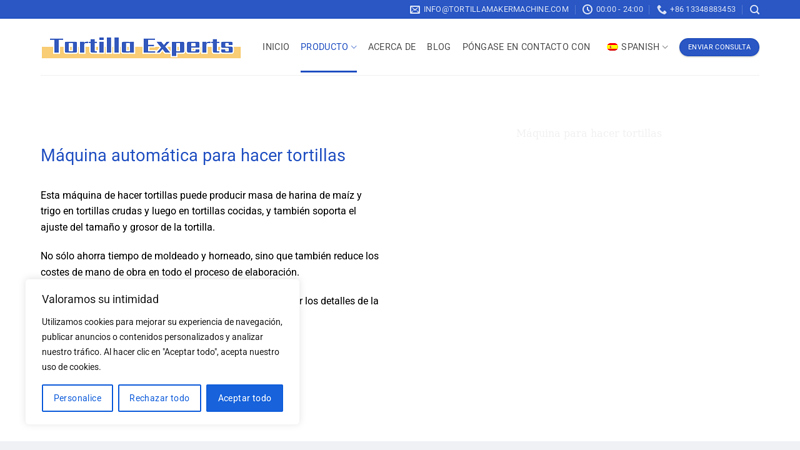Open email link info@tortillamakermachine.com
The height and width of the screenshot is (450, 800).
pyautogui.click(x=495, y=9)
